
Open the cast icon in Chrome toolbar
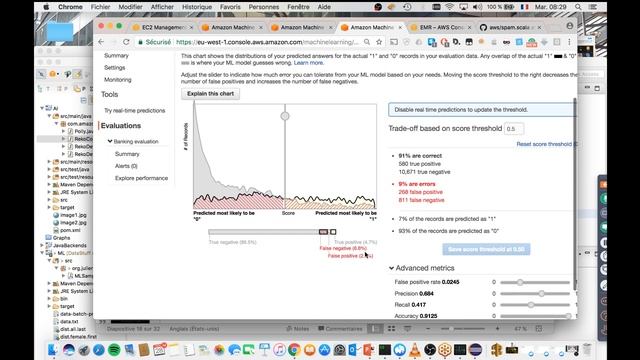393,42
